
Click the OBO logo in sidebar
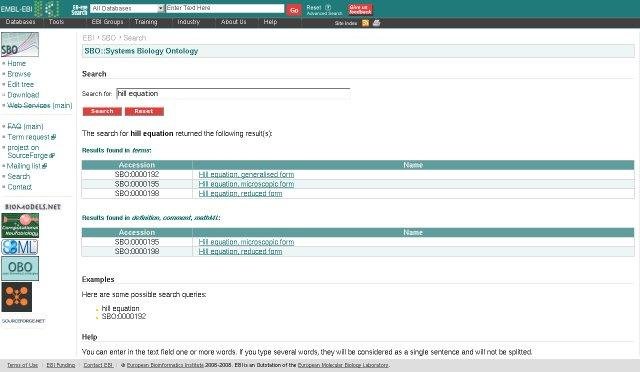pos(20,268)
